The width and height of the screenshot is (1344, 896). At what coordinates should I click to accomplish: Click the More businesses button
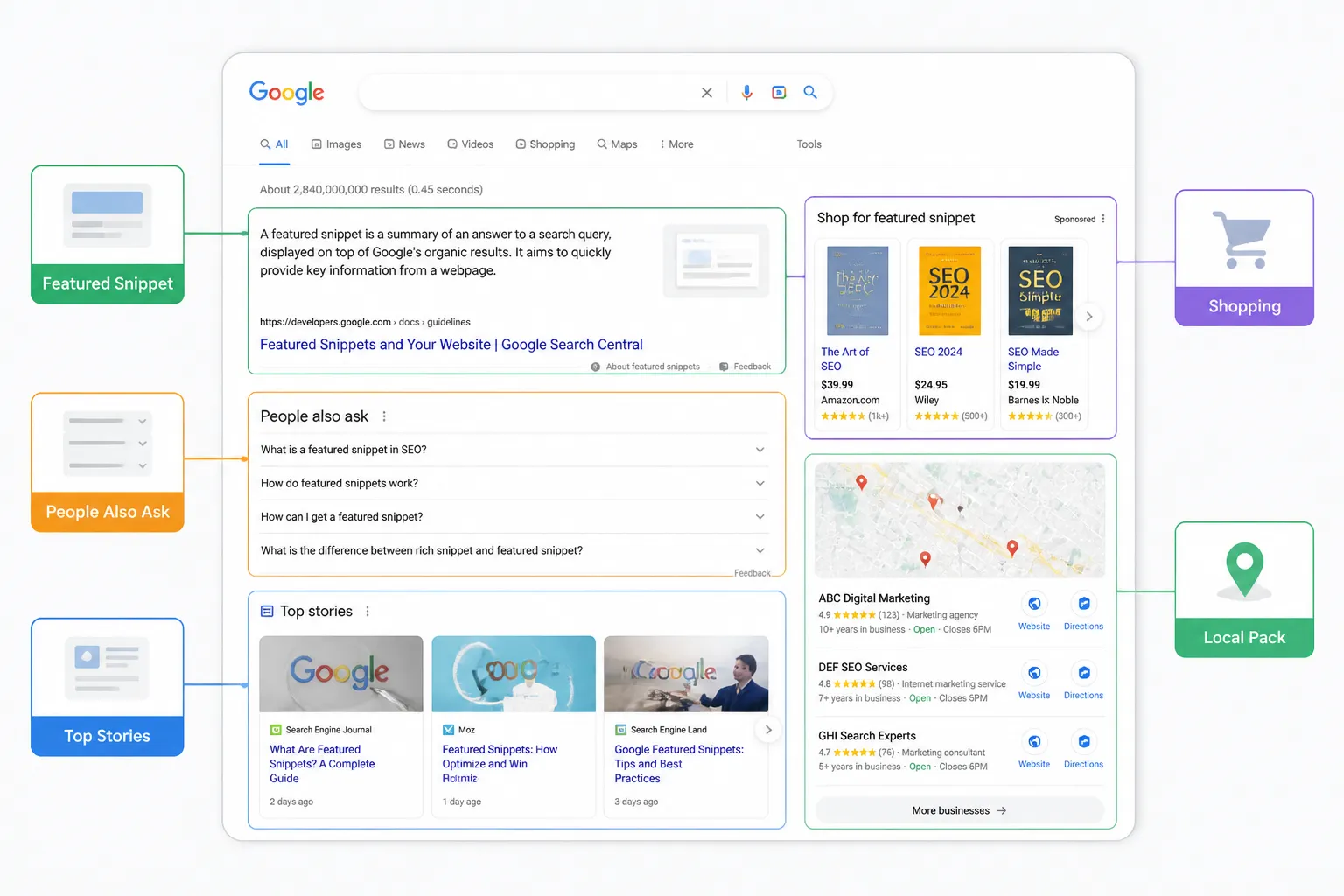(x=960, y=810)
